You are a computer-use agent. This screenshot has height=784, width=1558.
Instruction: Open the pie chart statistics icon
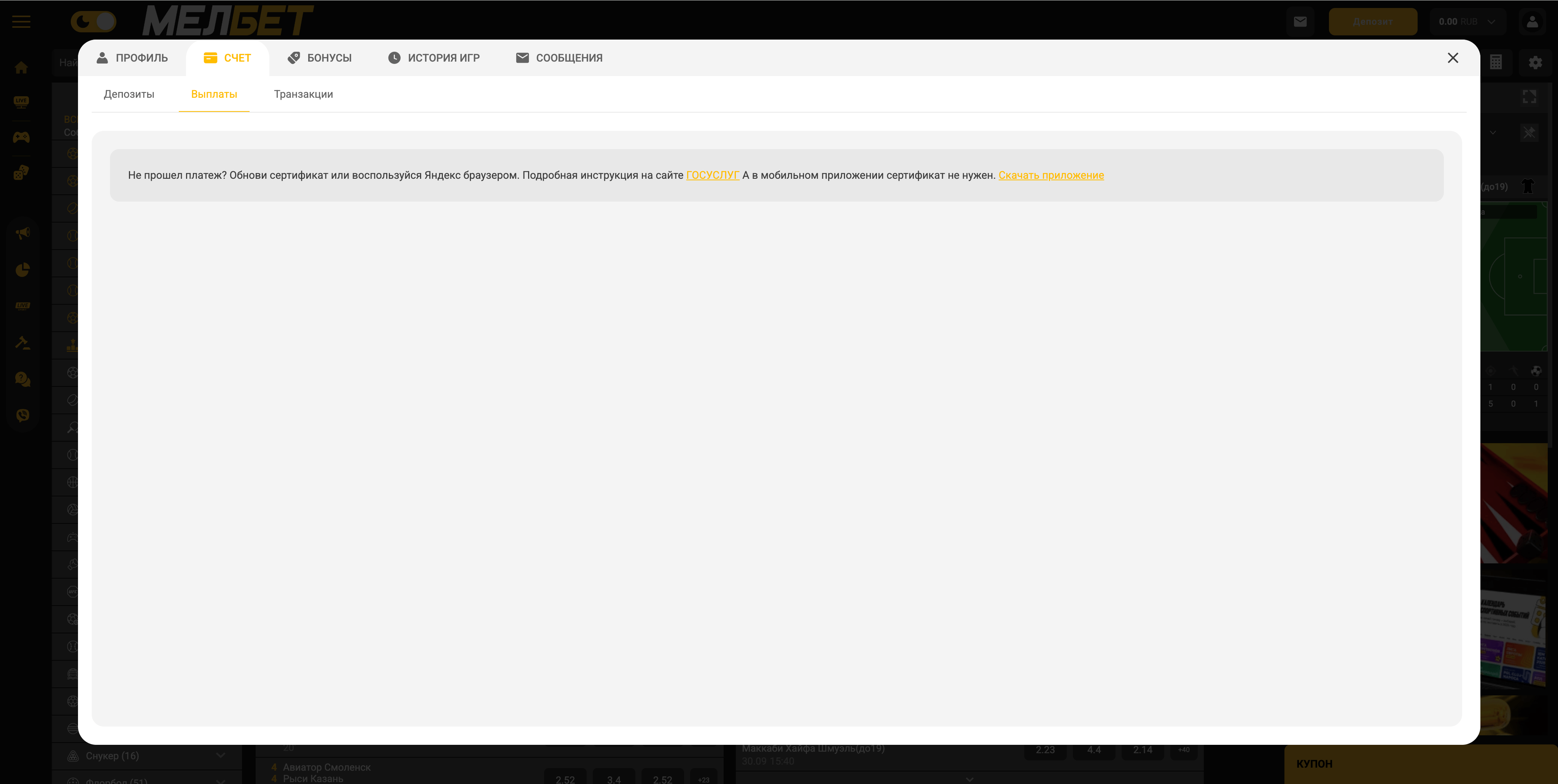22,270
